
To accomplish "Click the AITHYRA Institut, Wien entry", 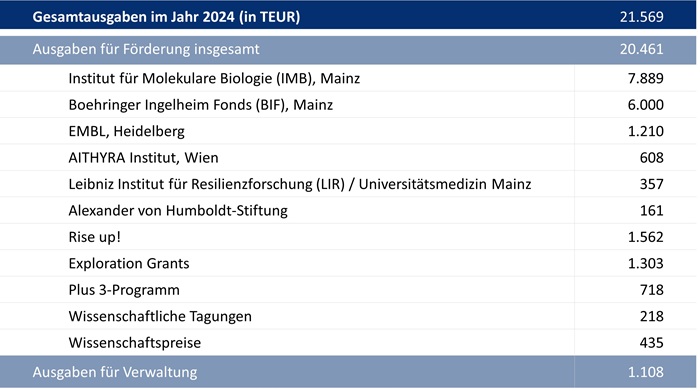I will pyautogui.click(x=143, y=158).
